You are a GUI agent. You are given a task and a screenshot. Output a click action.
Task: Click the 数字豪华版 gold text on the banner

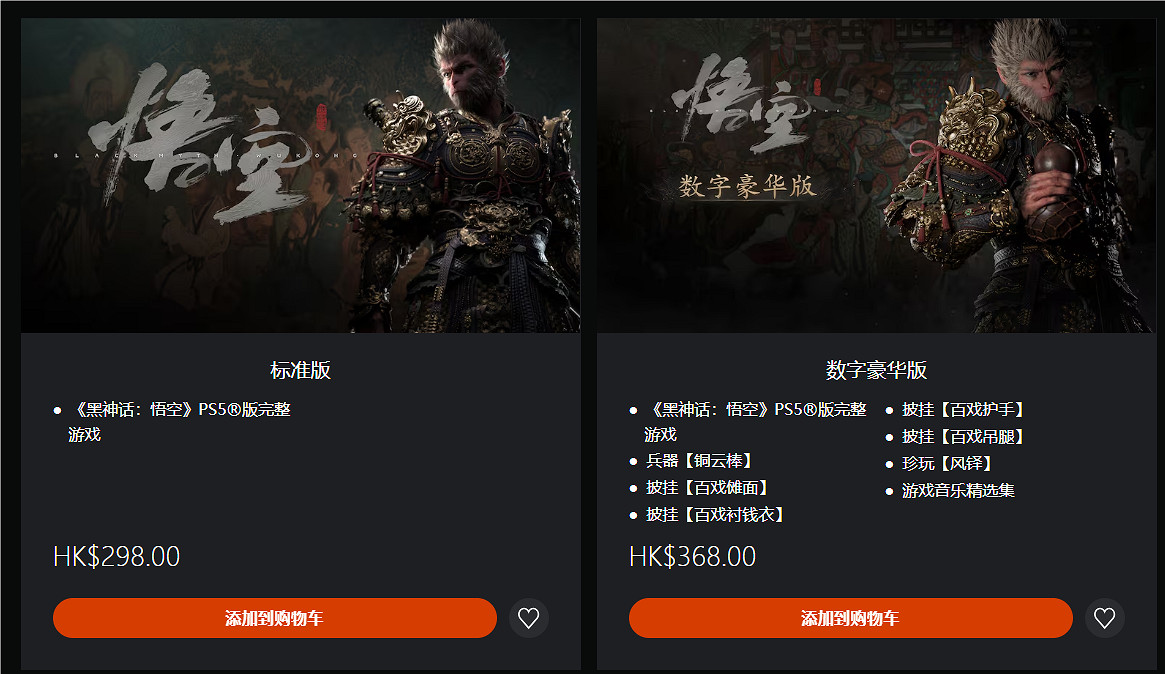click(747, 186)
